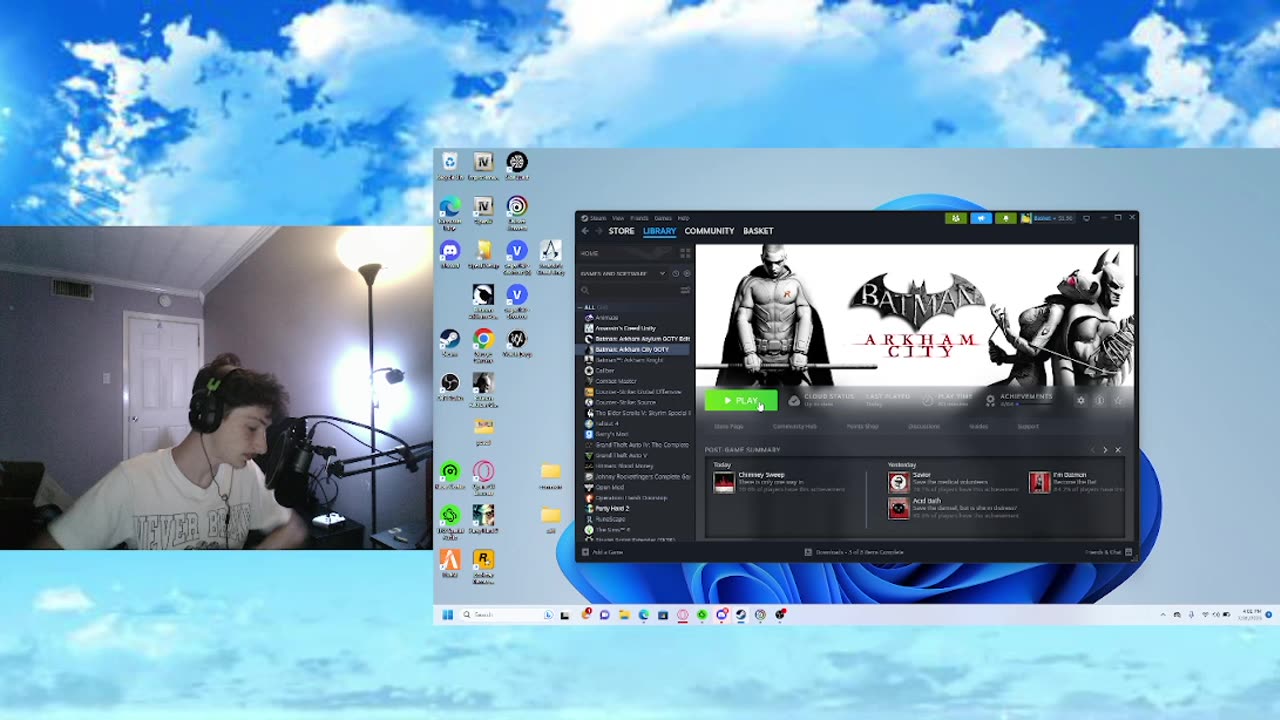This screenshot has height=720, width=1280.
Task: Click Steam's back navigation arrow
Action: click(585, 231)
